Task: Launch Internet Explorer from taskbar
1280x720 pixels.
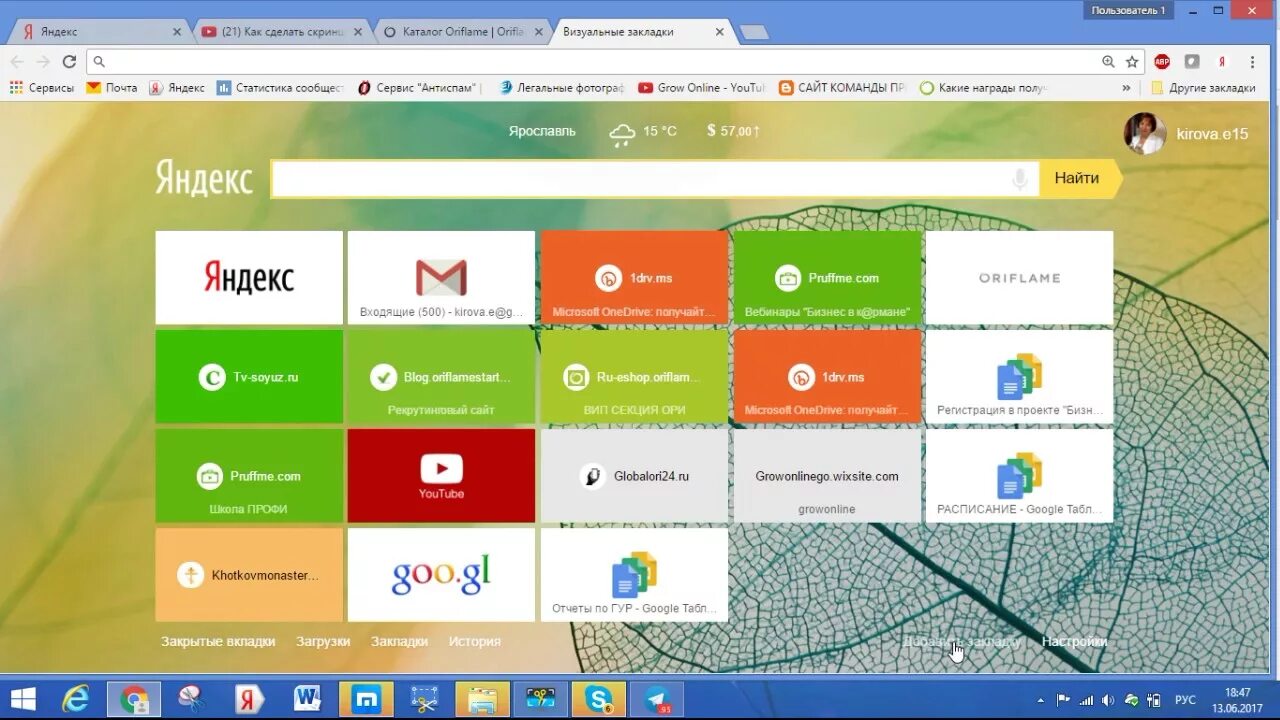Action: (76, 700)
